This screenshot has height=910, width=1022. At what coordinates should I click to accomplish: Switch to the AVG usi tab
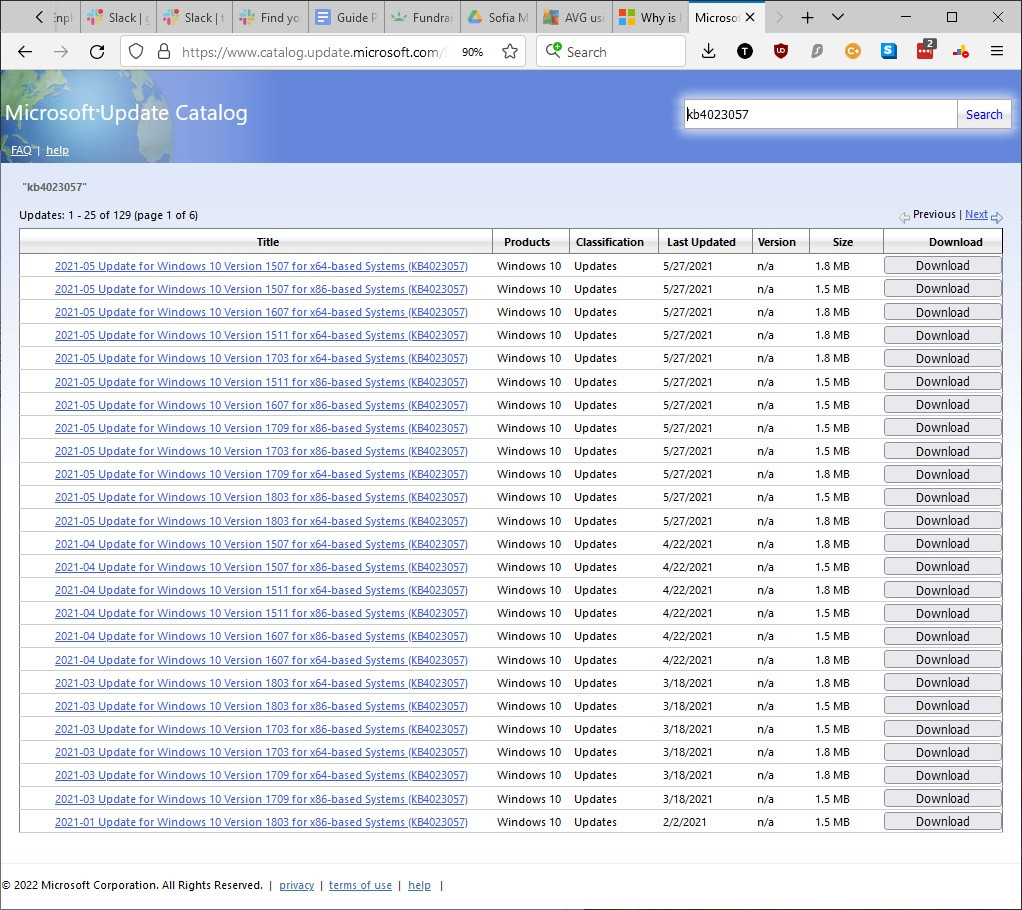574,18
